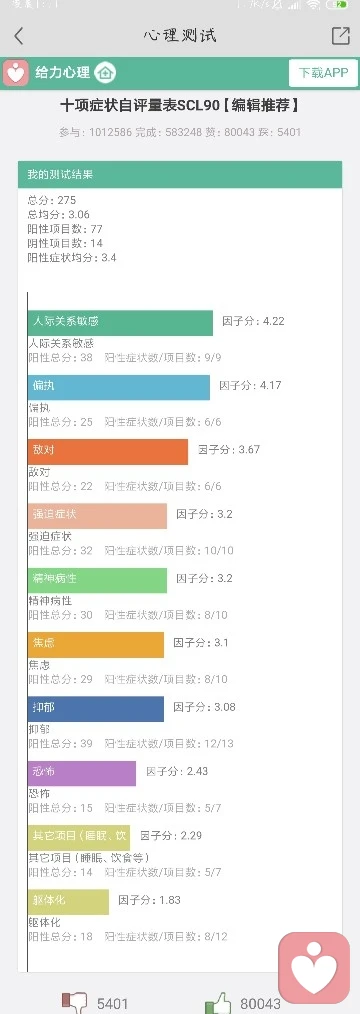Tap the orange 敌对 bar
The width and height of the screenshot is (360, 1014).
click(108, 451)
